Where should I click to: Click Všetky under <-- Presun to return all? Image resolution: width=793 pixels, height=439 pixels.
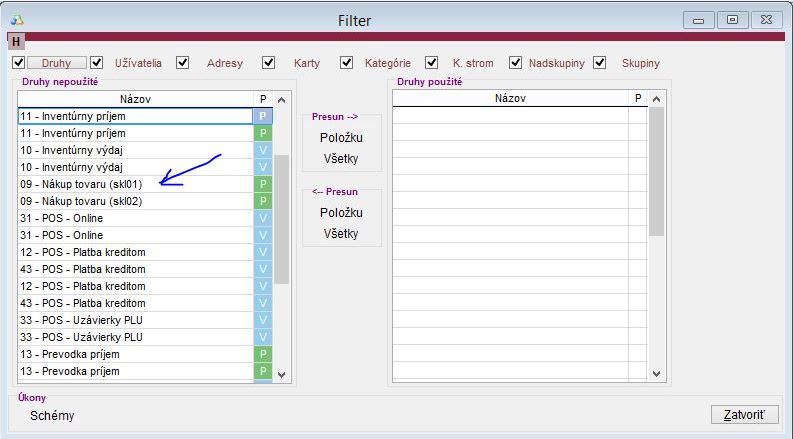341,233
